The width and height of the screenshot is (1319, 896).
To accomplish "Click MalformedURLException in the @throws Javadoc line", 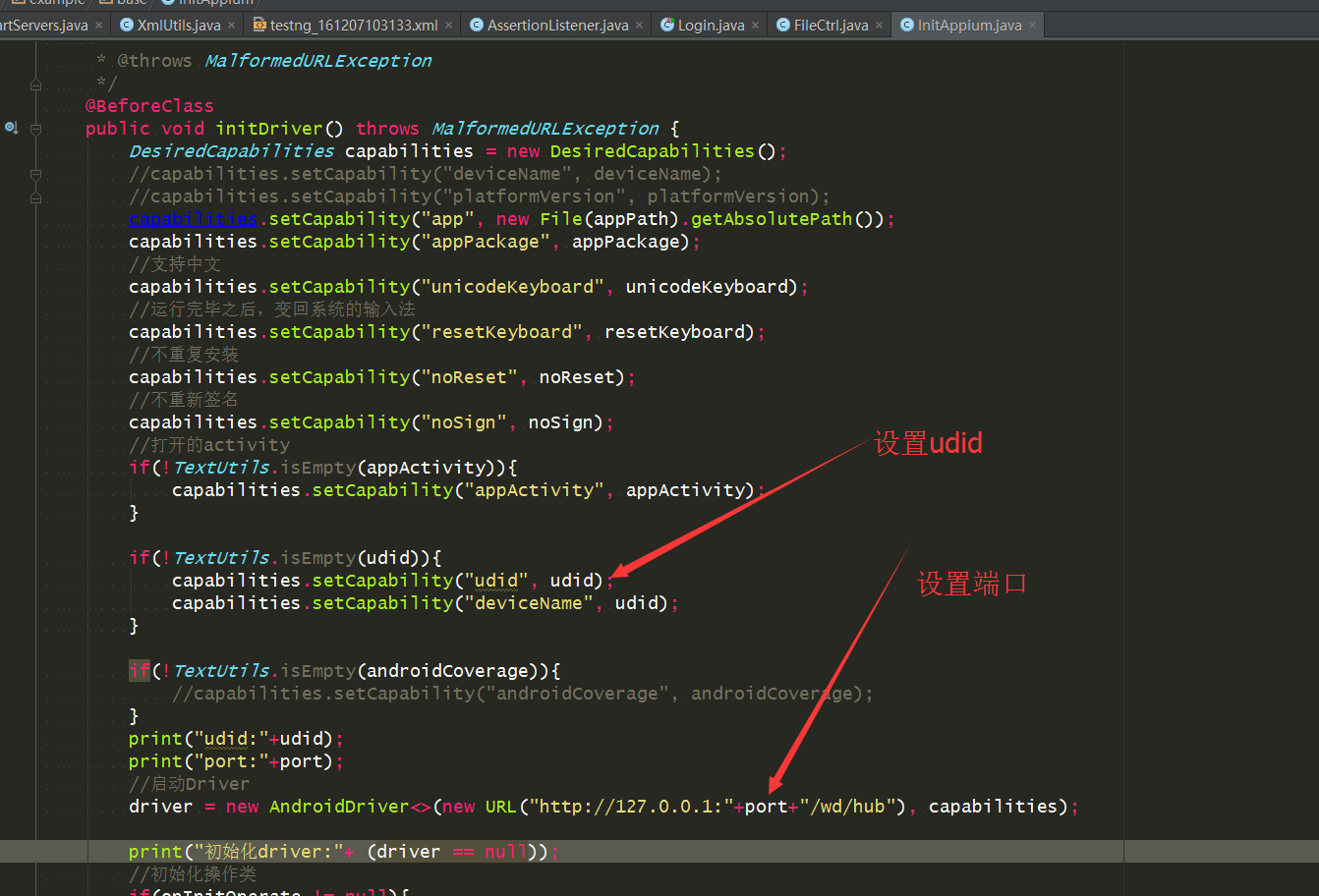I will (x=318, y=61).
